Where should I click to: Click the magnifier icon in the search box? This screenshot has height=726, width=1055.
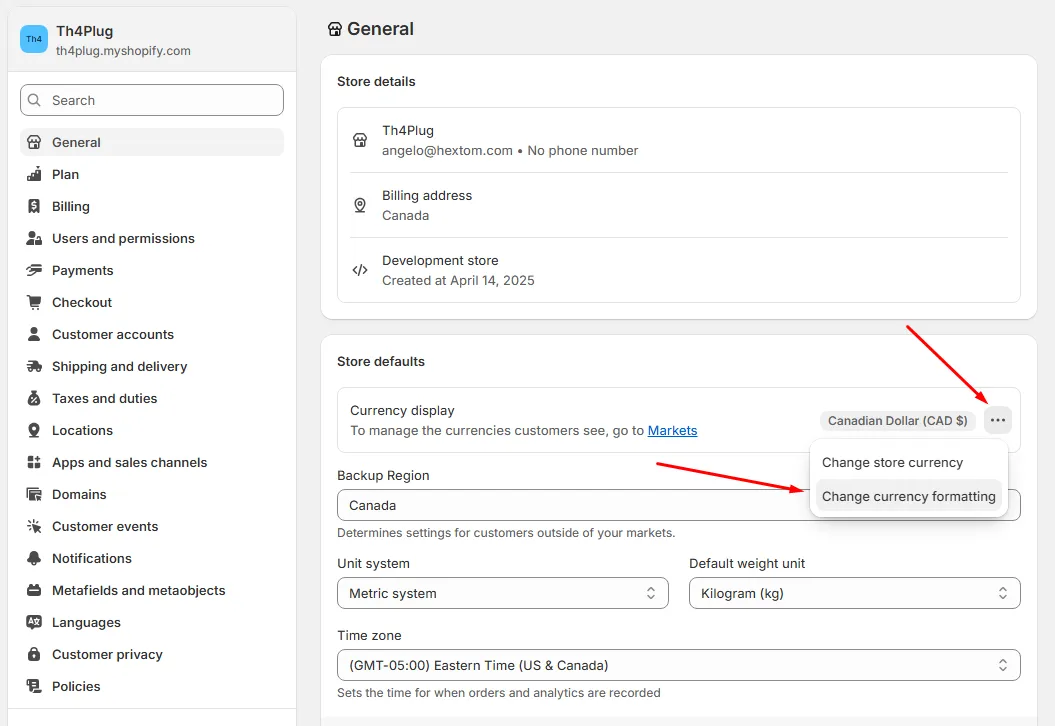tap(34, 100)
